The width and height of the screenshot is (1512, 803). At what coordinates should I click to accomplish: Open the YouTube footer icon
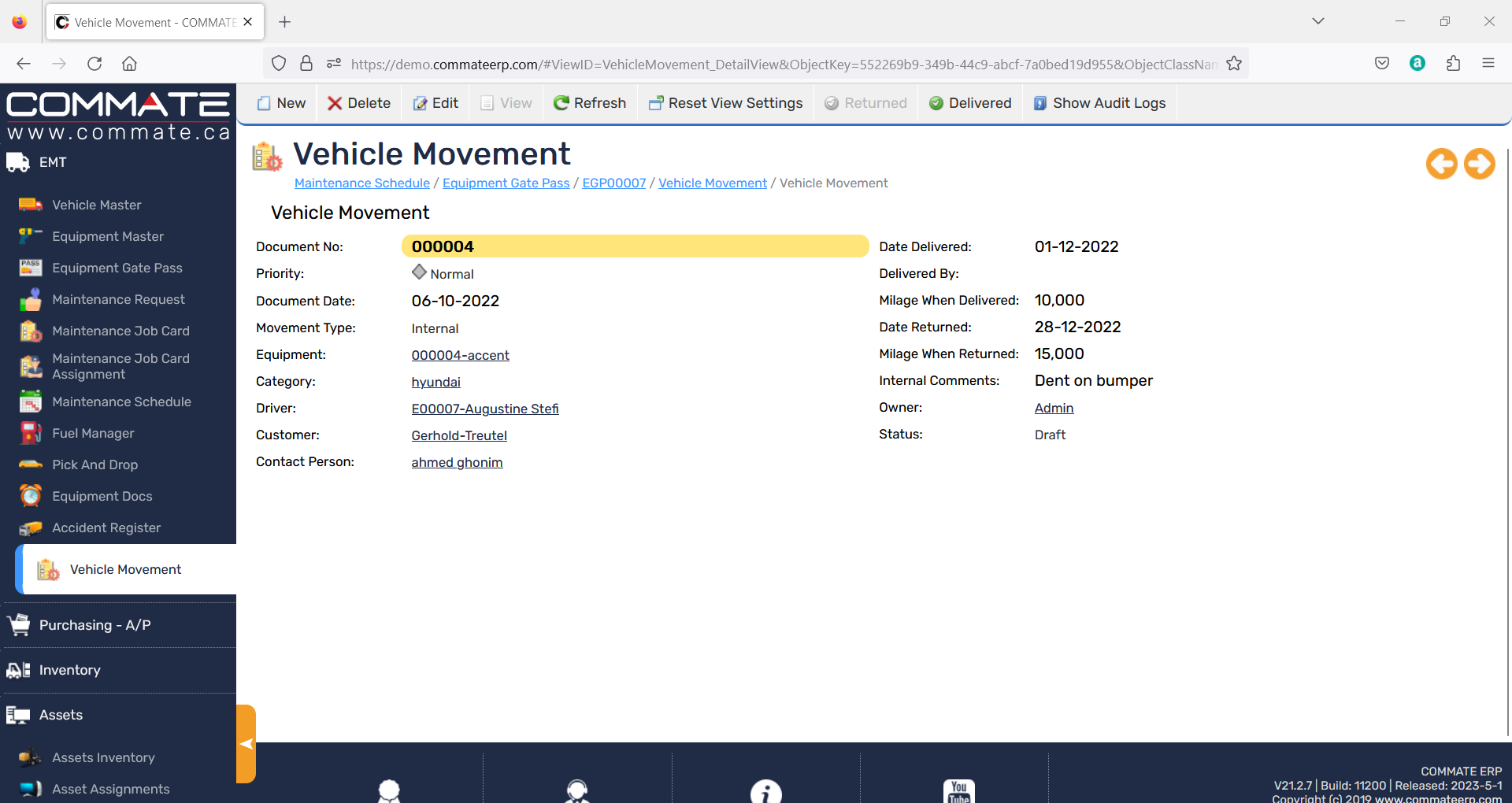pyautogui.click(x=958, y=791)
